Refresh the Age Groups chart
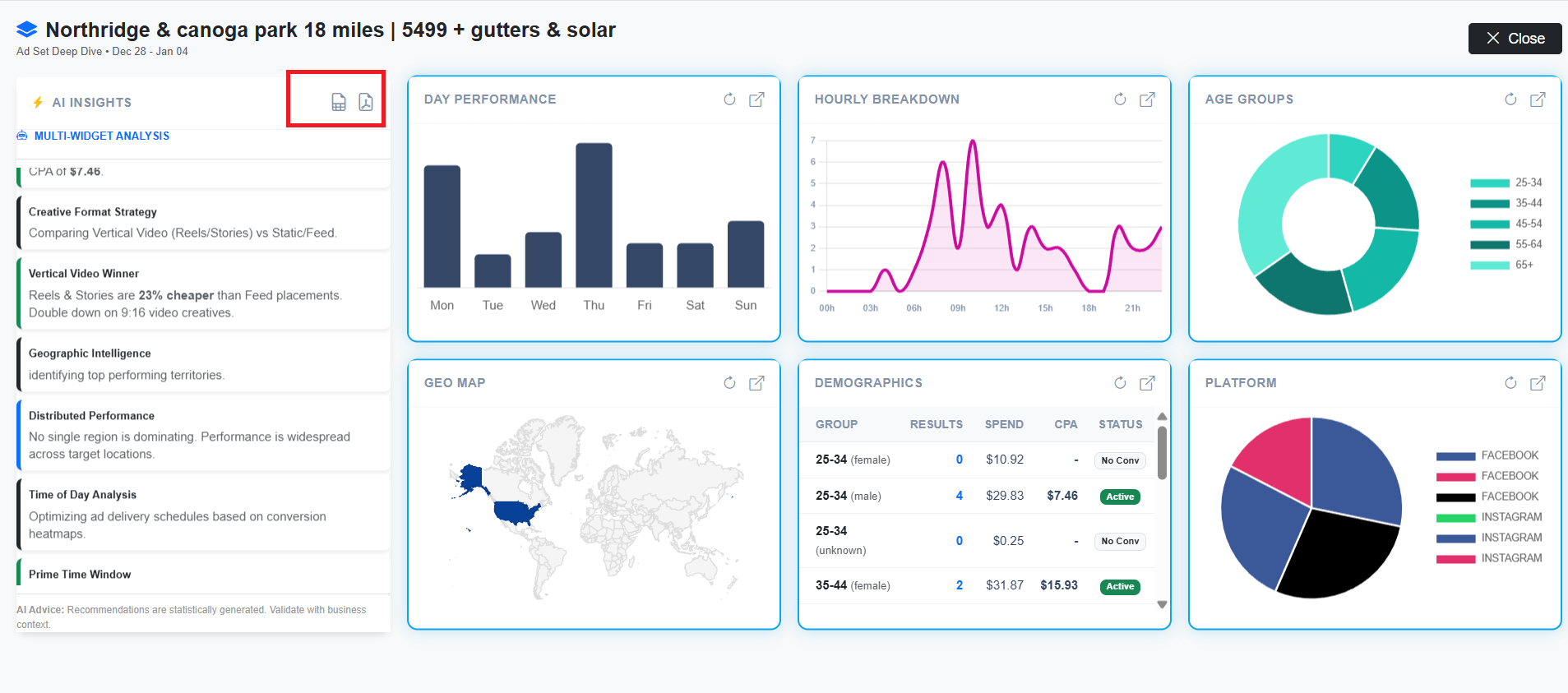Image resolution: width=1568 pixels, height=693 pixels. (x=1510, y=99)
